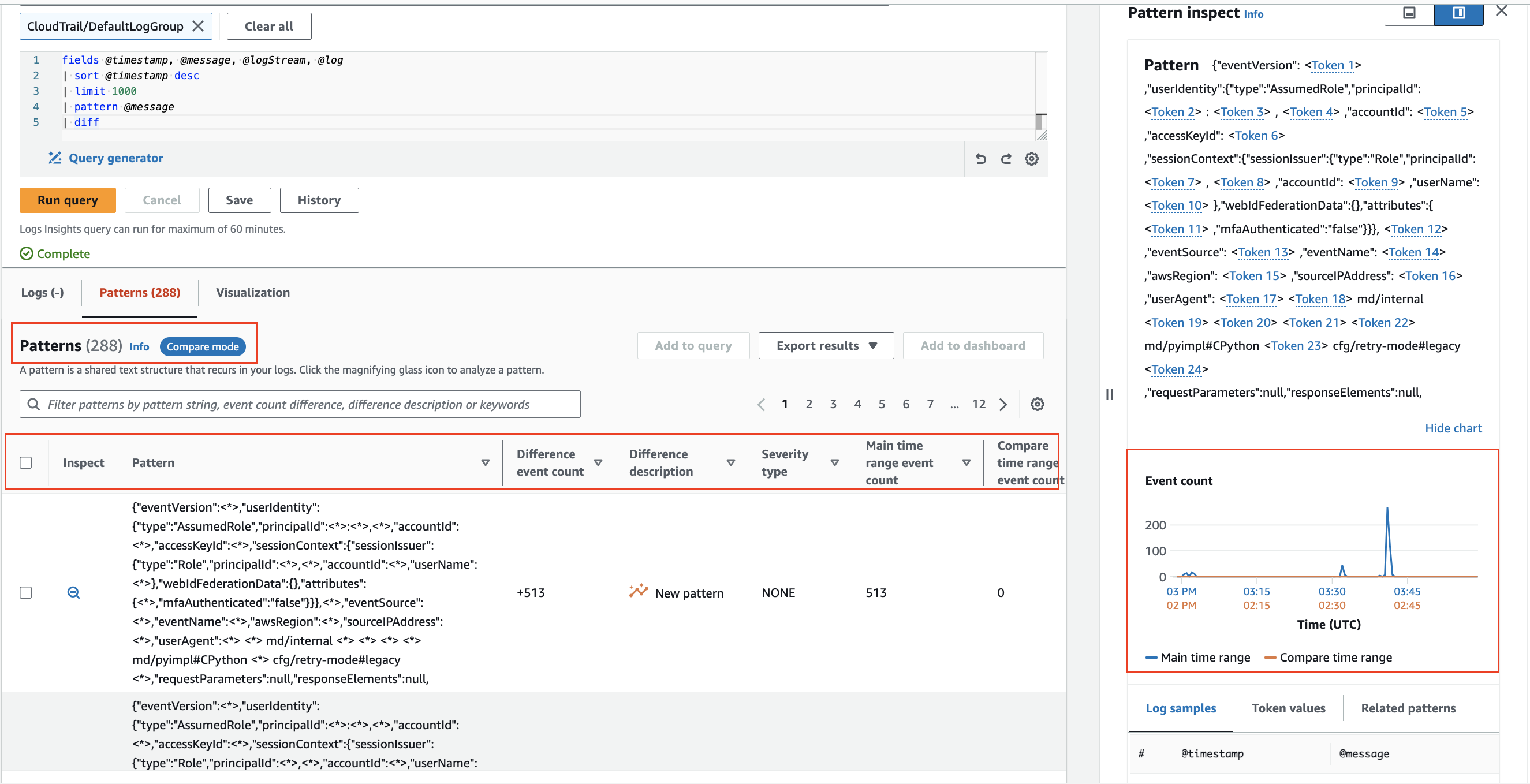Open the Pattern inspect Info link
This screenshot has height=784, width=1530.
(1253, 14)
